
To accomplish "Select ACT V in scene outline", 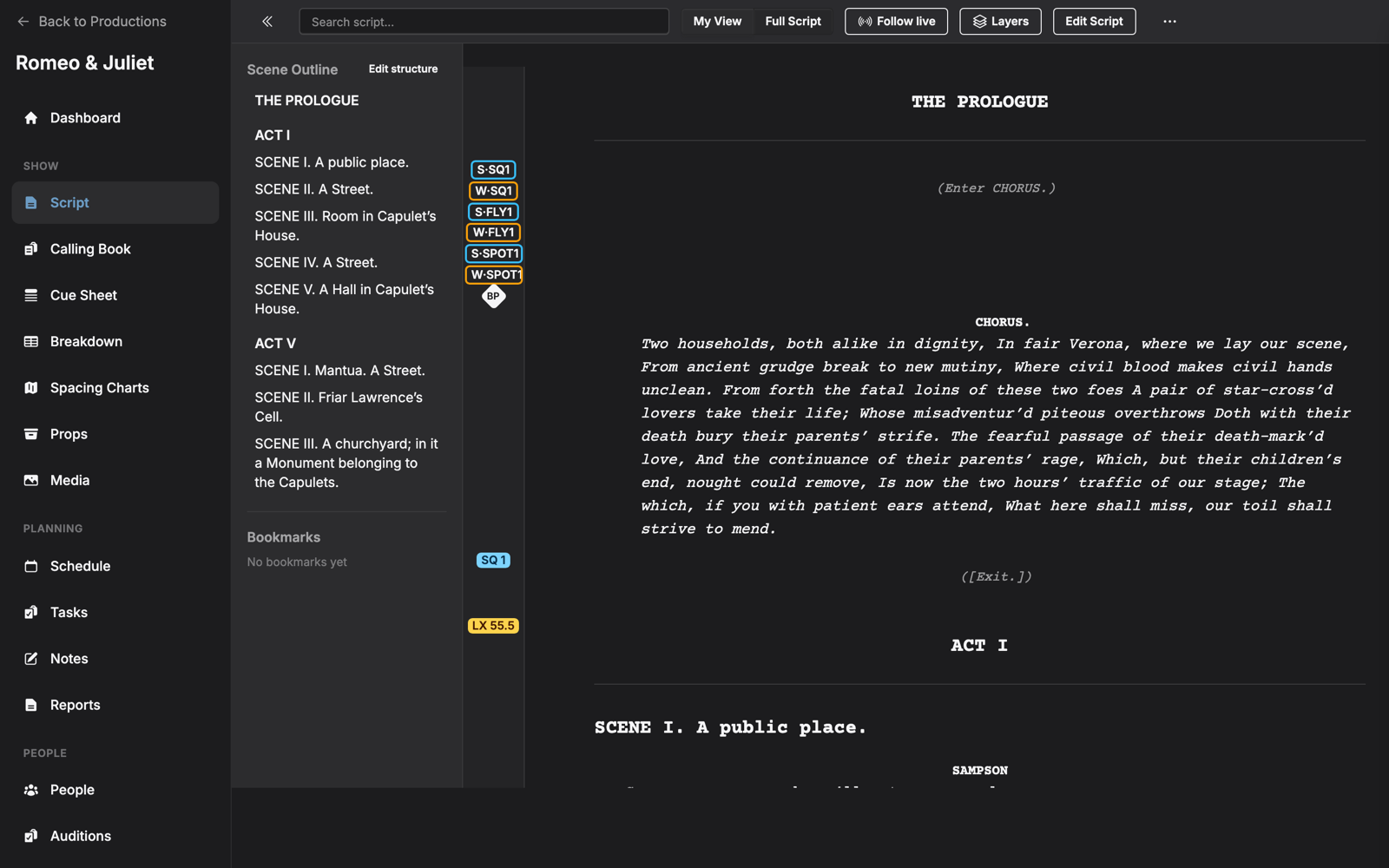I will (x=275, y=344).
